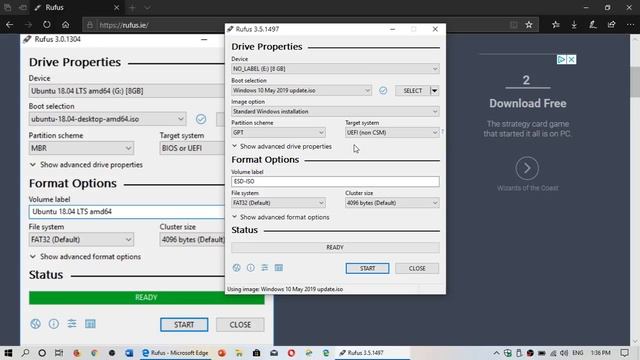Click the Volume label field with ESD-ISO
The width and height of the screenshot is (640, 360).
(x=335, y=182)
